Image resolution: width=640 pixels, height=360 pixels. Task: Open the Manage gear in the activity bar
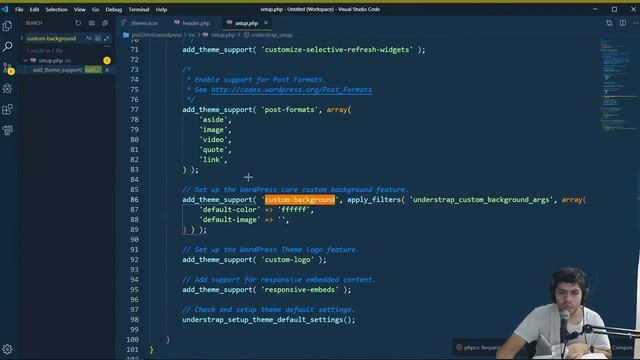click(7, 349)
